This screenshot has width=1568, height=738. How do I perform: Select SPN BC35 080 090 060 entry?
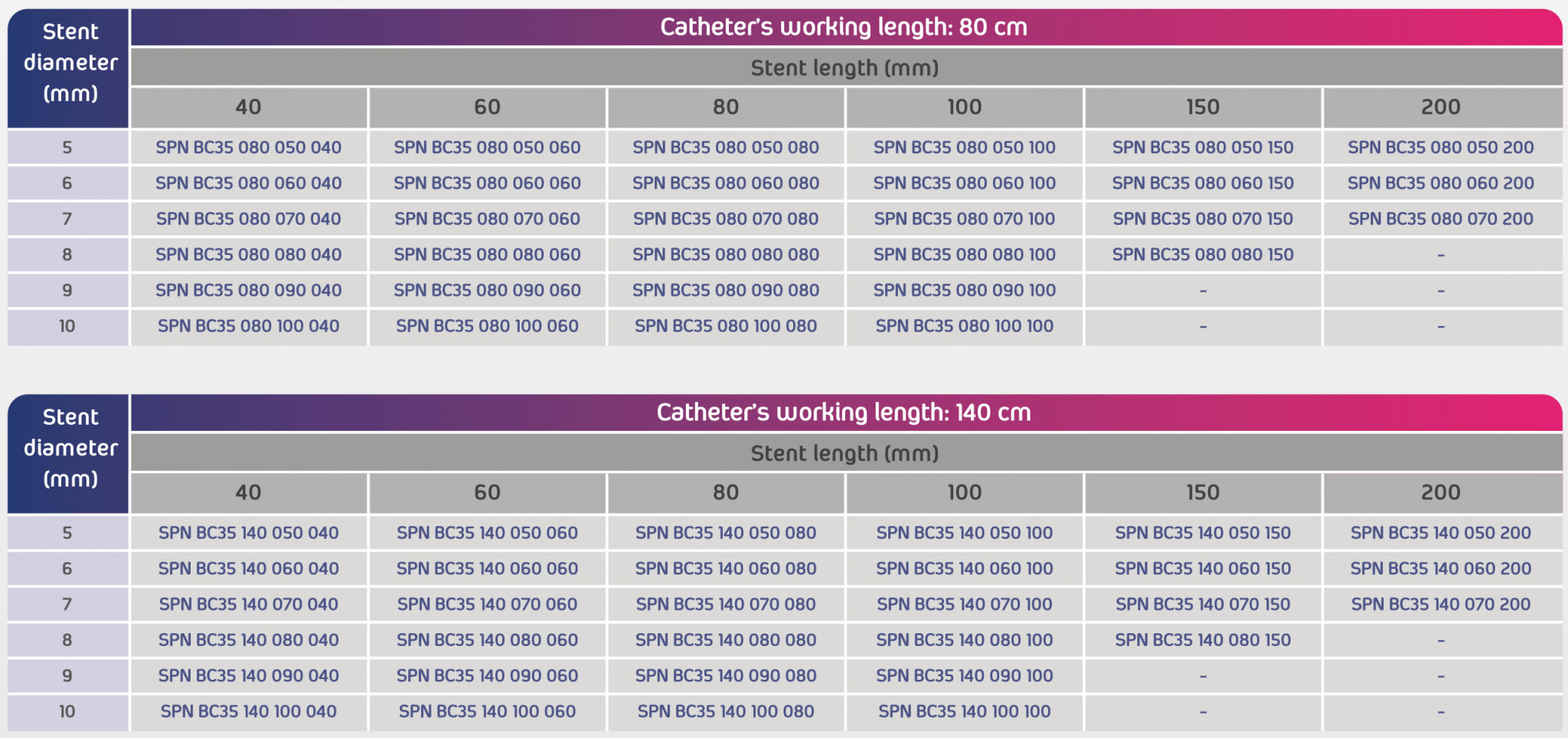[487, 291]
